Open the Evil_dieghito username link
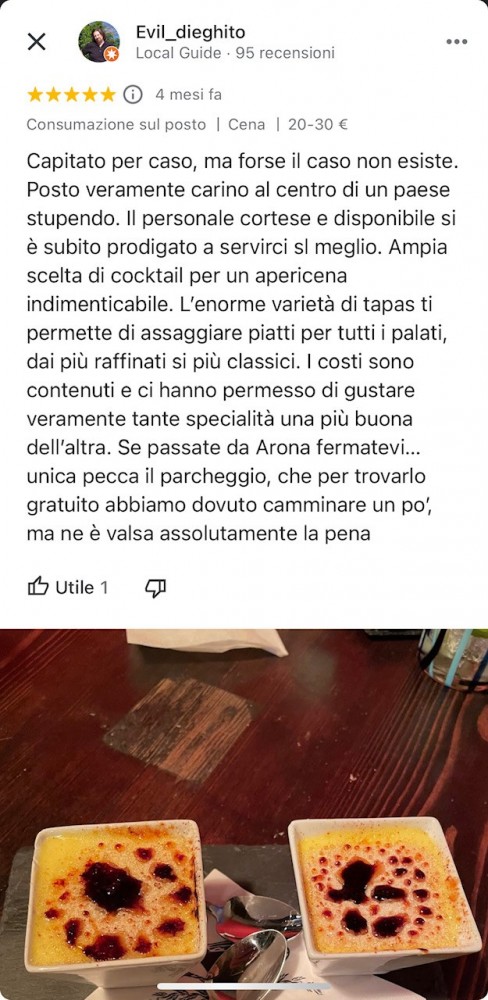488x1000 pixels. click(x=190, y=32)
